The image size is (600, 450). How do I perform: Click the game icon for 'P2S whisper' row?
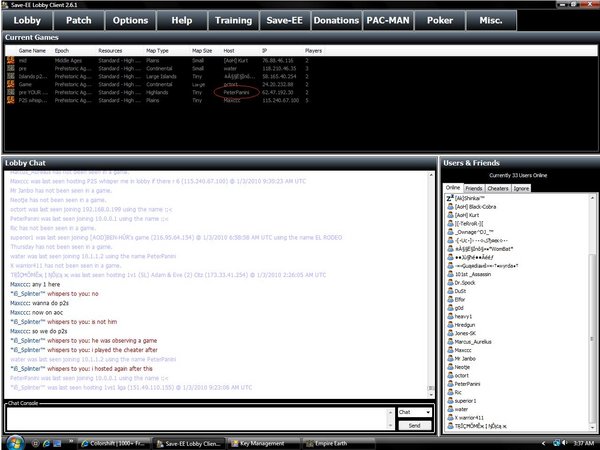click(x=11, y=100)
